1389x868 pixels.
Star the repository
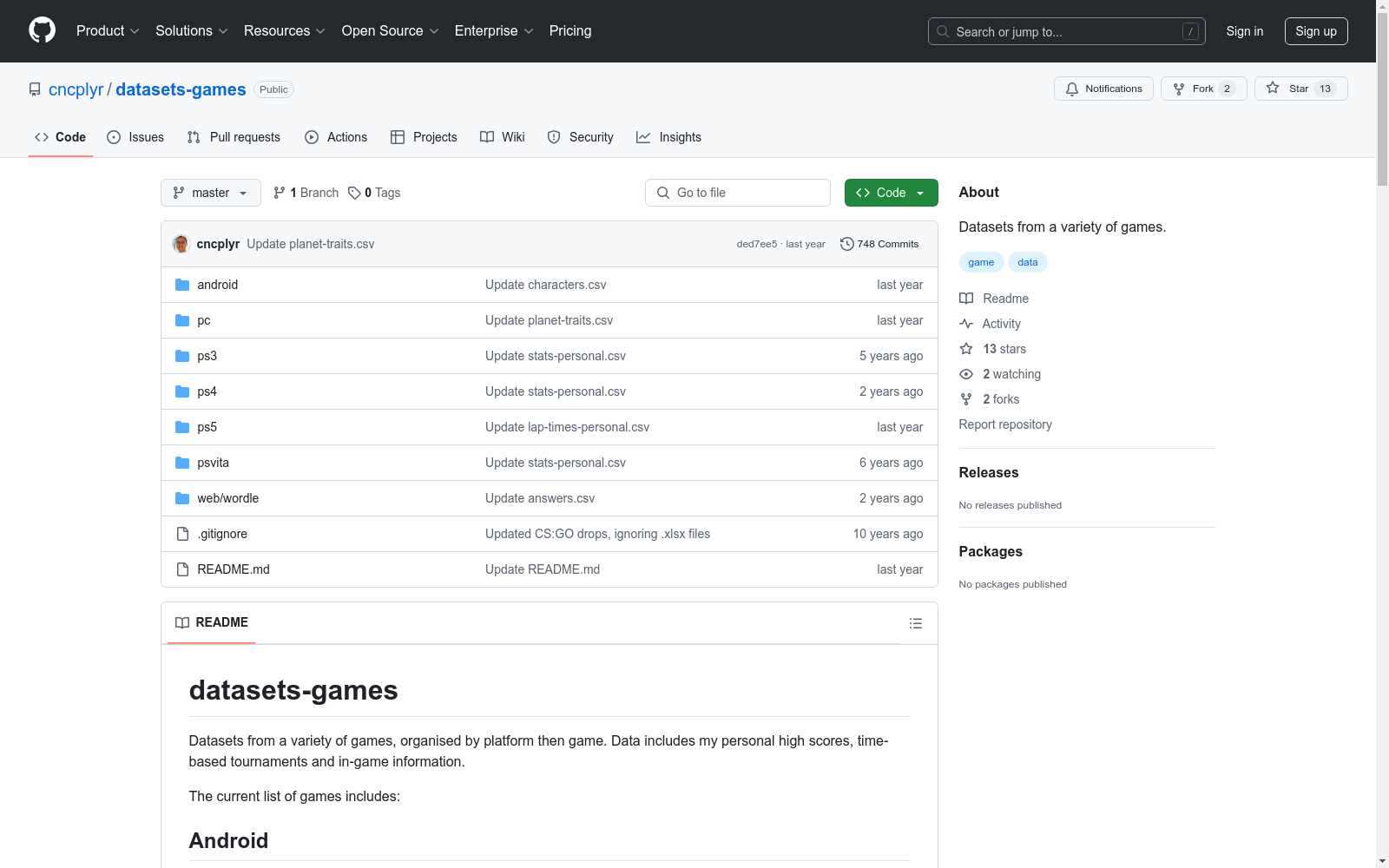pyautogui.click(x=1301, y=89)
